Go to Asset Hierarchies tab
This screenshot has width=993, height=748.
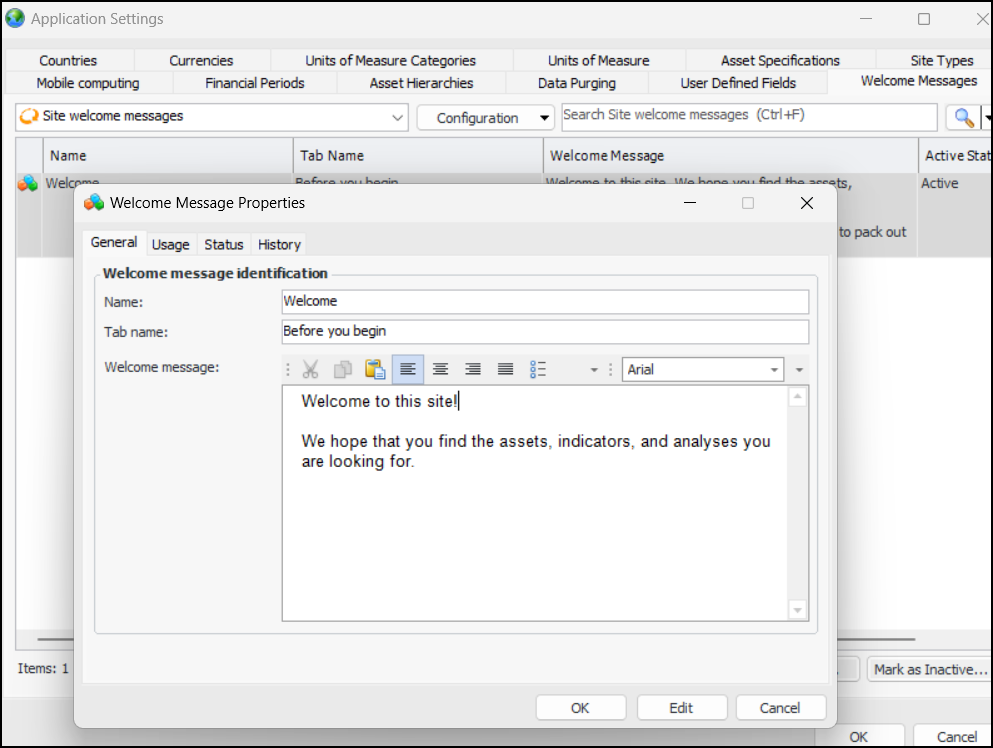click(x=421, y=83)
